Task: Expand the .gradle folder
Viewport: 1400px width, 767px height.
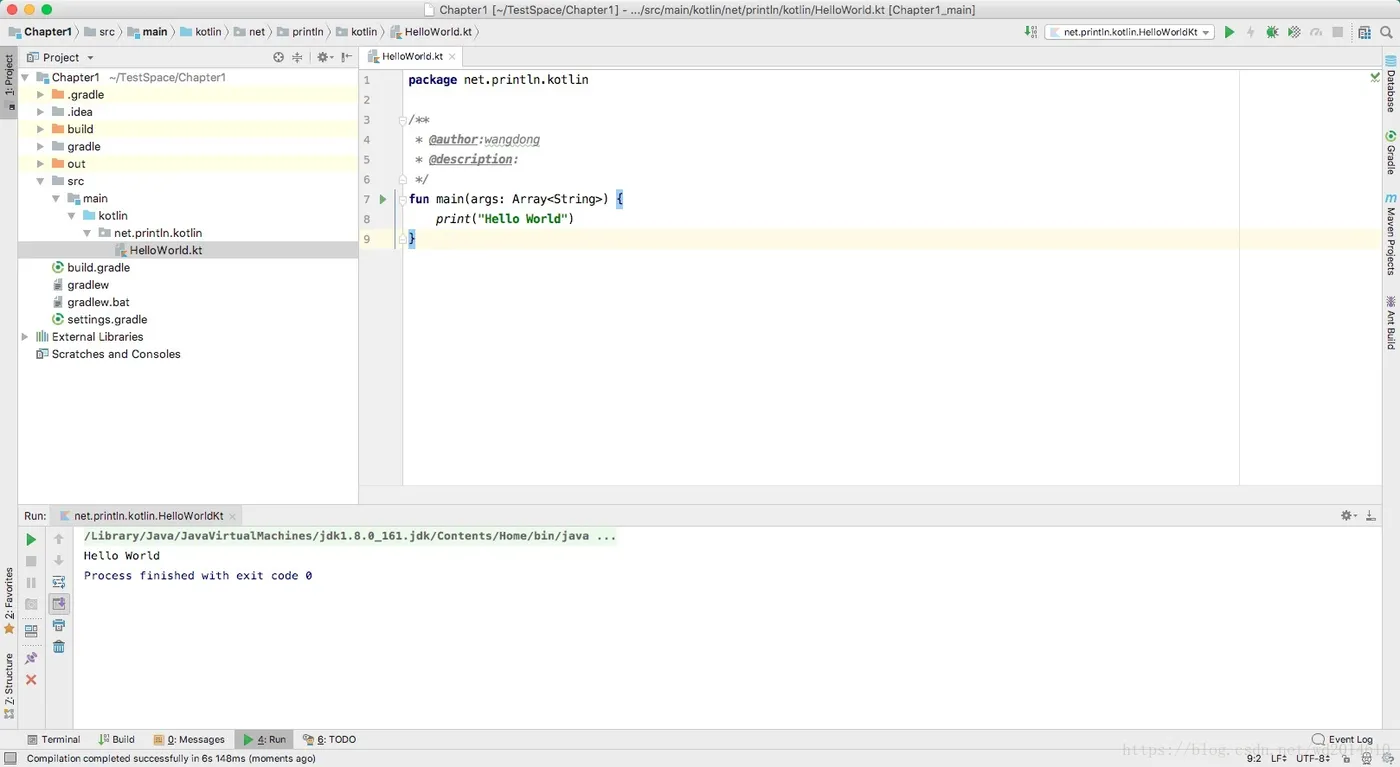Action: pos(40,95)
